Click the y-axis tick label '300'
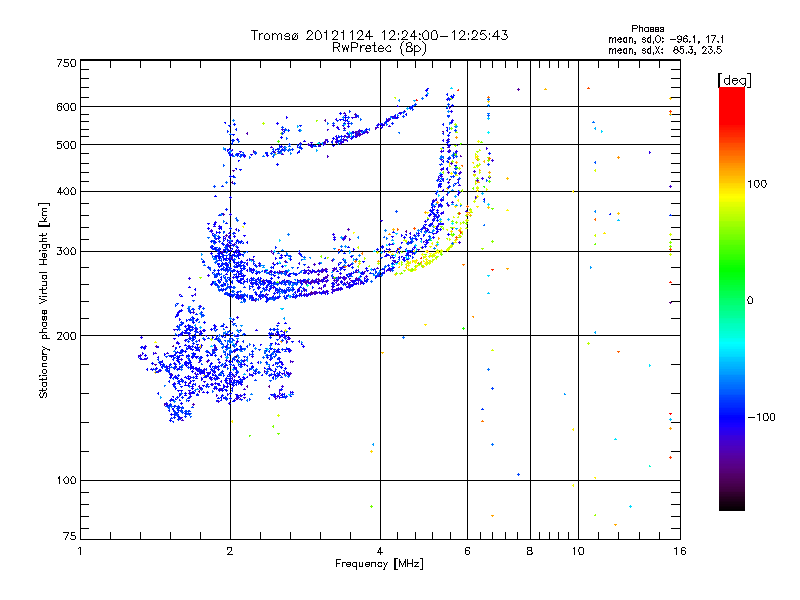Viewport: 800px width, 600px height. pos(66,252)
